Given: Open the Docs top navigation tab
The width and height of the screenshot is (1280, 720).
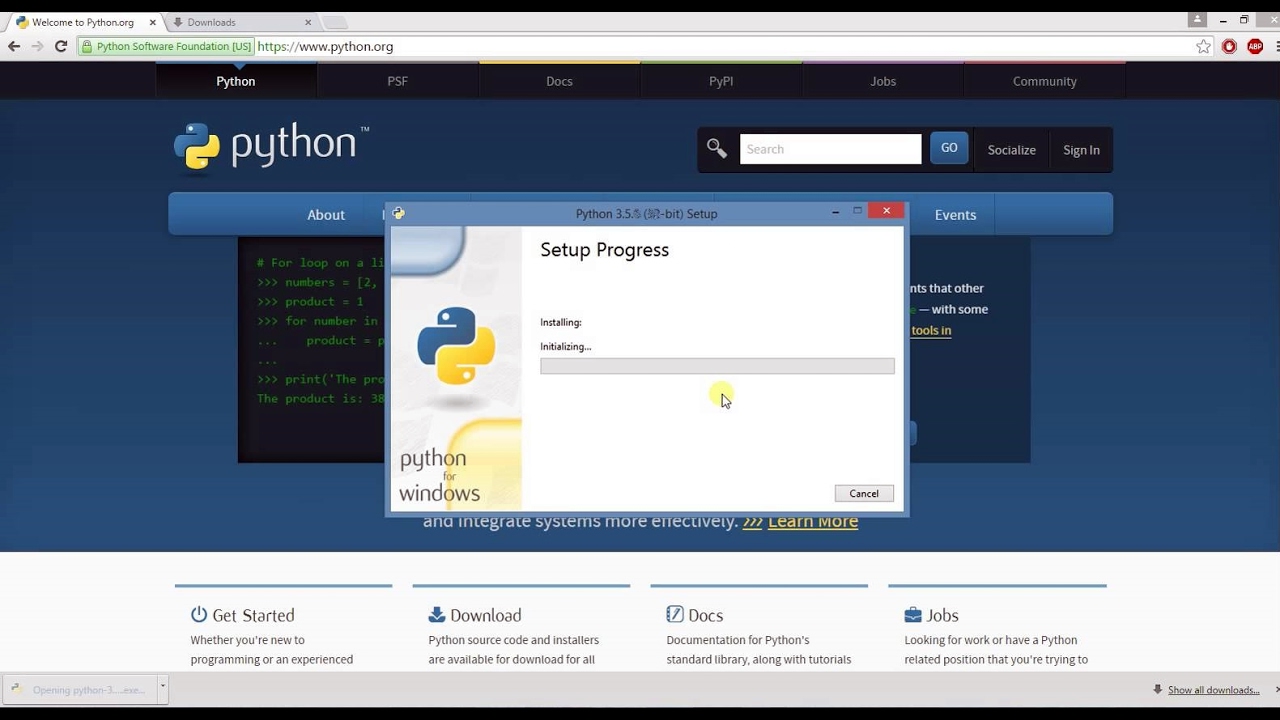Looking at the screenshot, I should coord(559,81).
